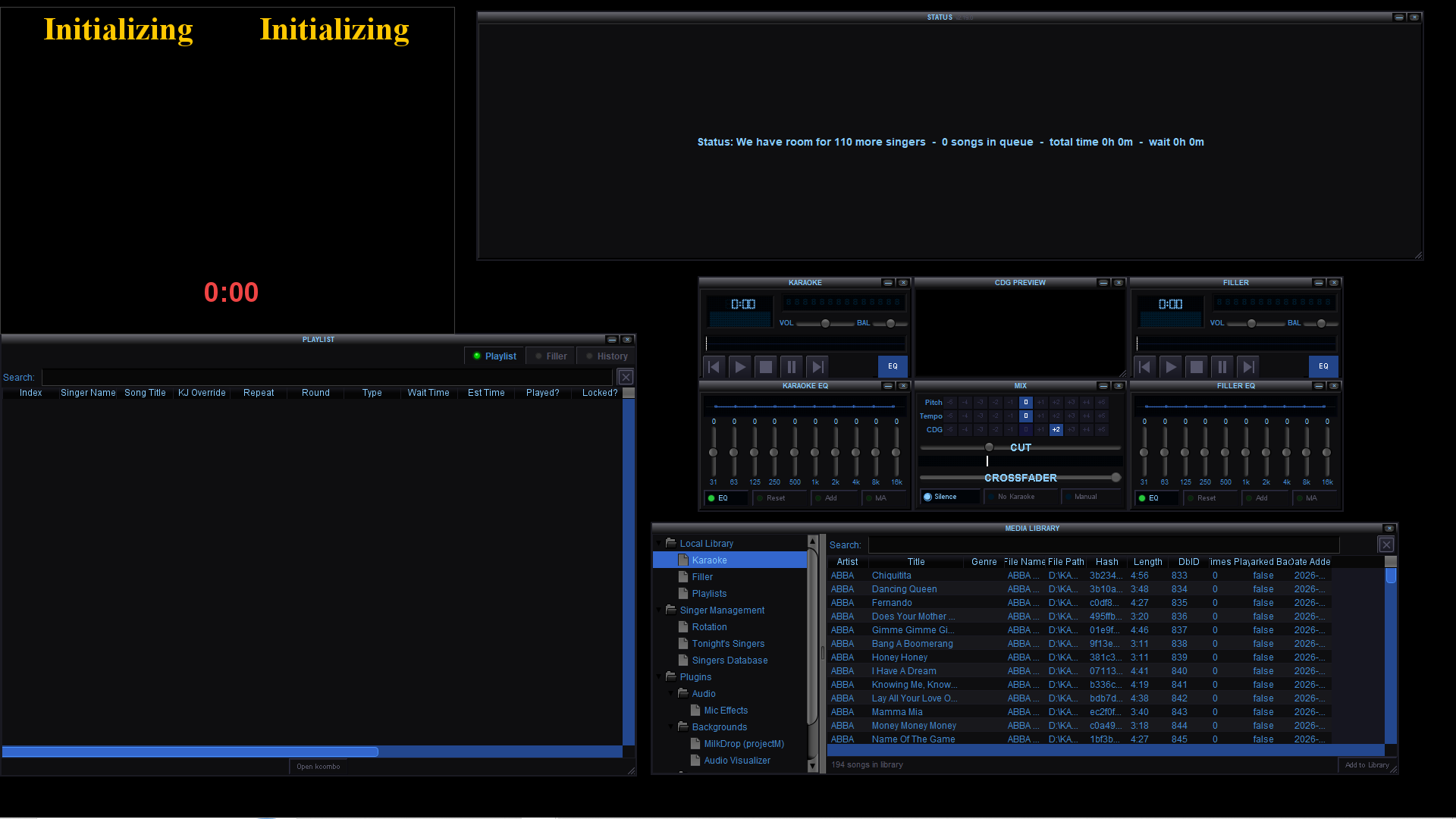Pause the Filler deck

coord(1222,367)
